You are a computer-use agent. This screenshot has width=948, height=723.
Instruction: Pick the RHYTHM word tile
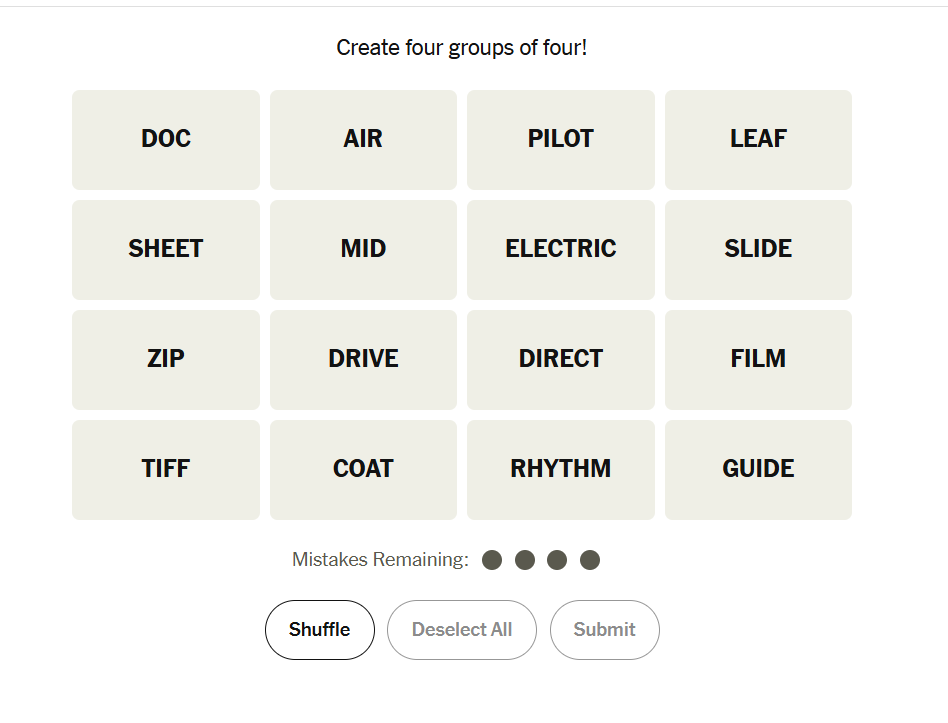coord(561,470)
